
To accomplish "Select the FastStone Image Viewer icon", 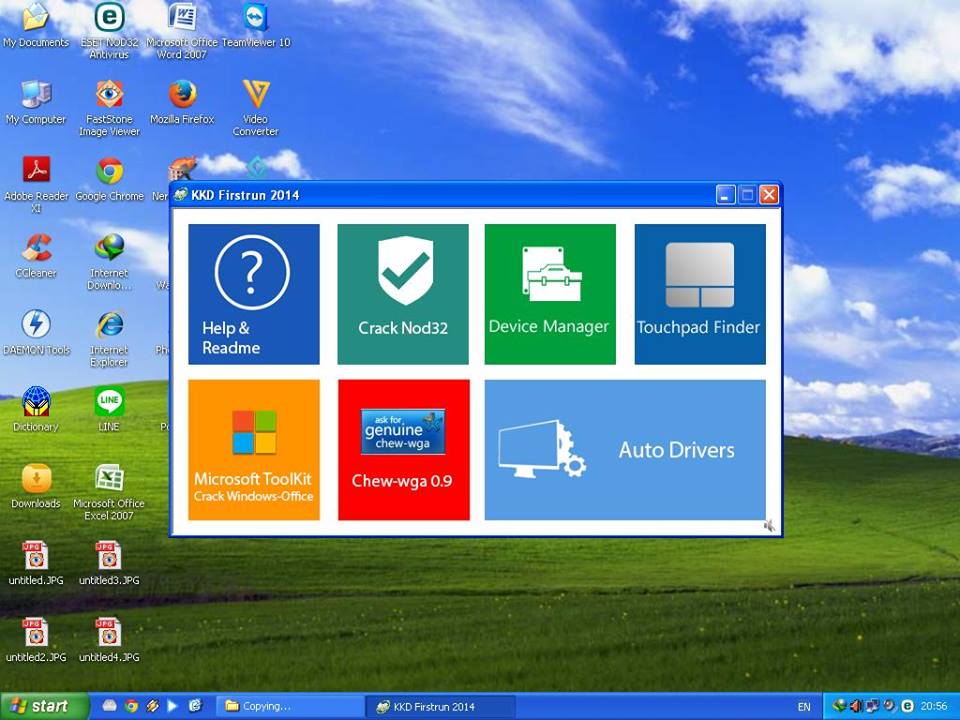I will tap(109, 108).
